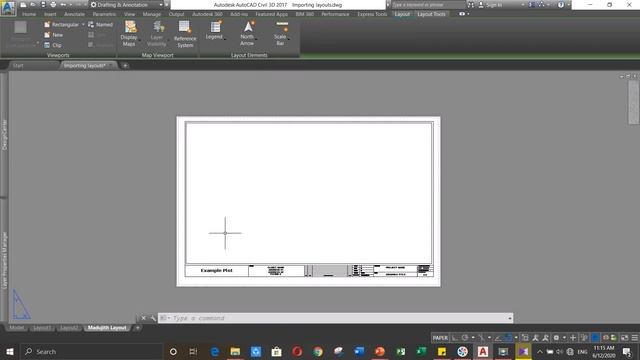Screen dimensions: 640x360
Task: Open the Parametric ribbon tab
Action: pyautogui.click(x=104, y=14)
